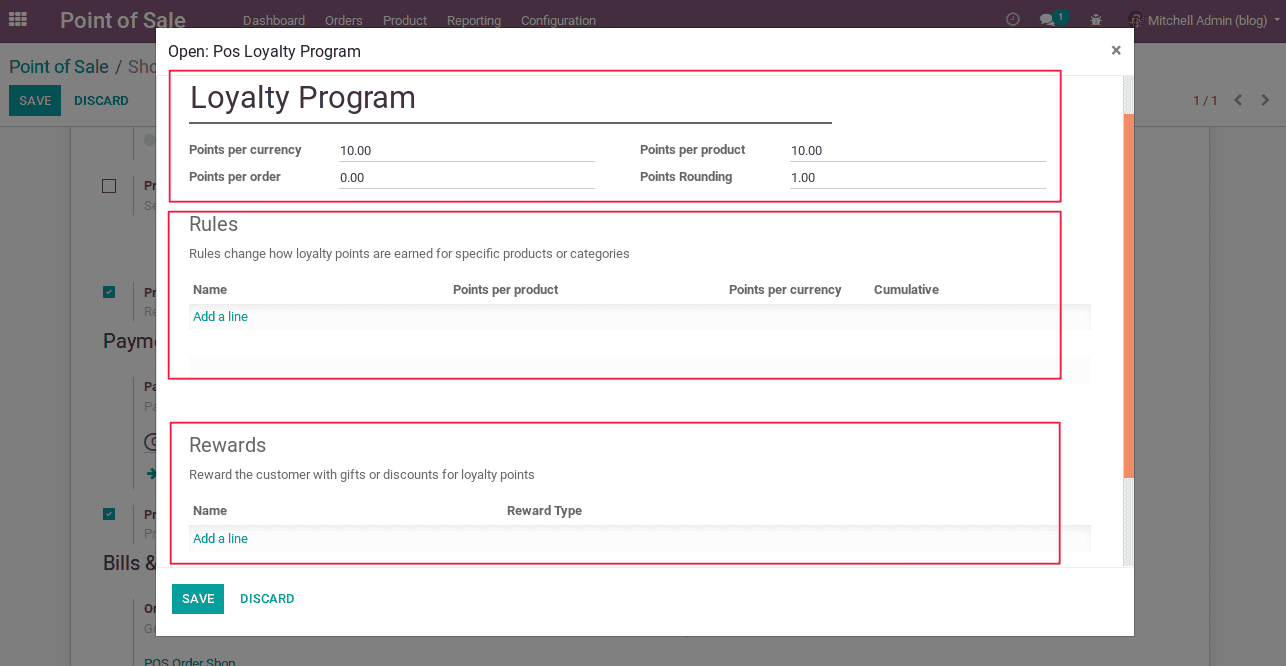Add a line under Rules
1286x666 pixels.
tap(220, 317)
